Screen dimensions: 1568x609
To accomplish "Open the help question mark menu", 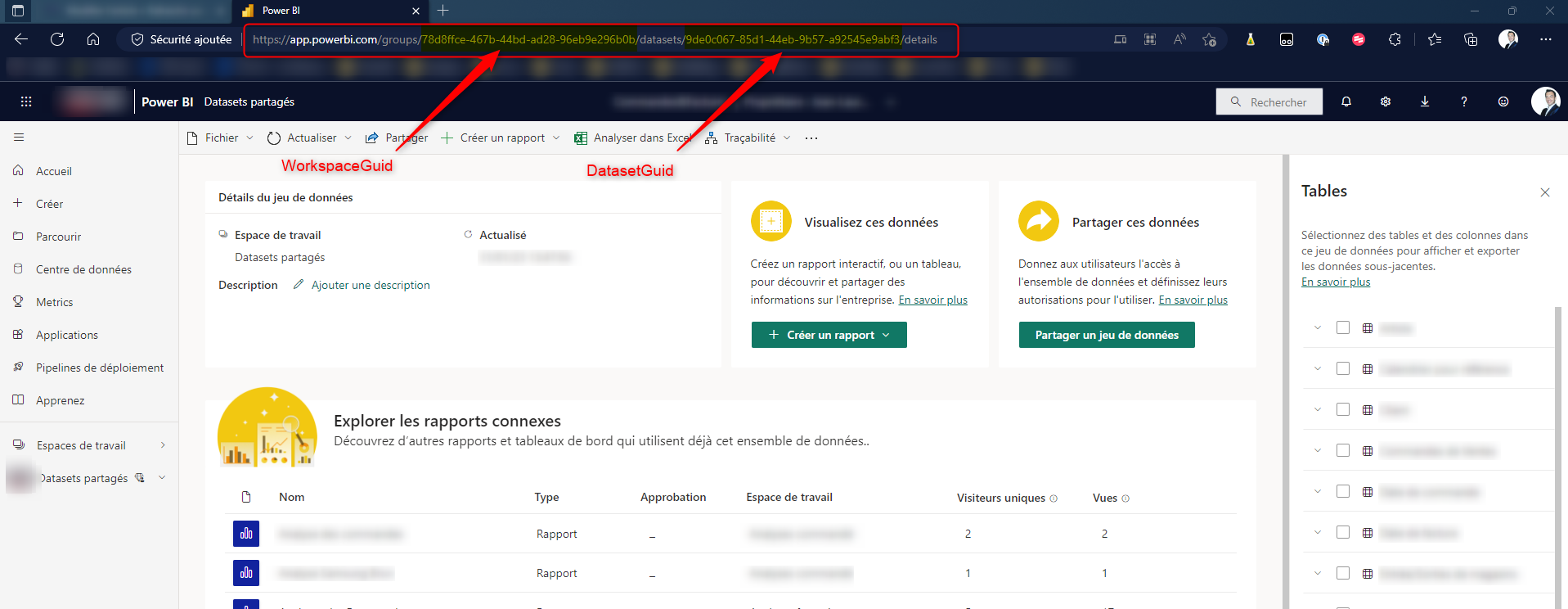I will pos(1464,101).
